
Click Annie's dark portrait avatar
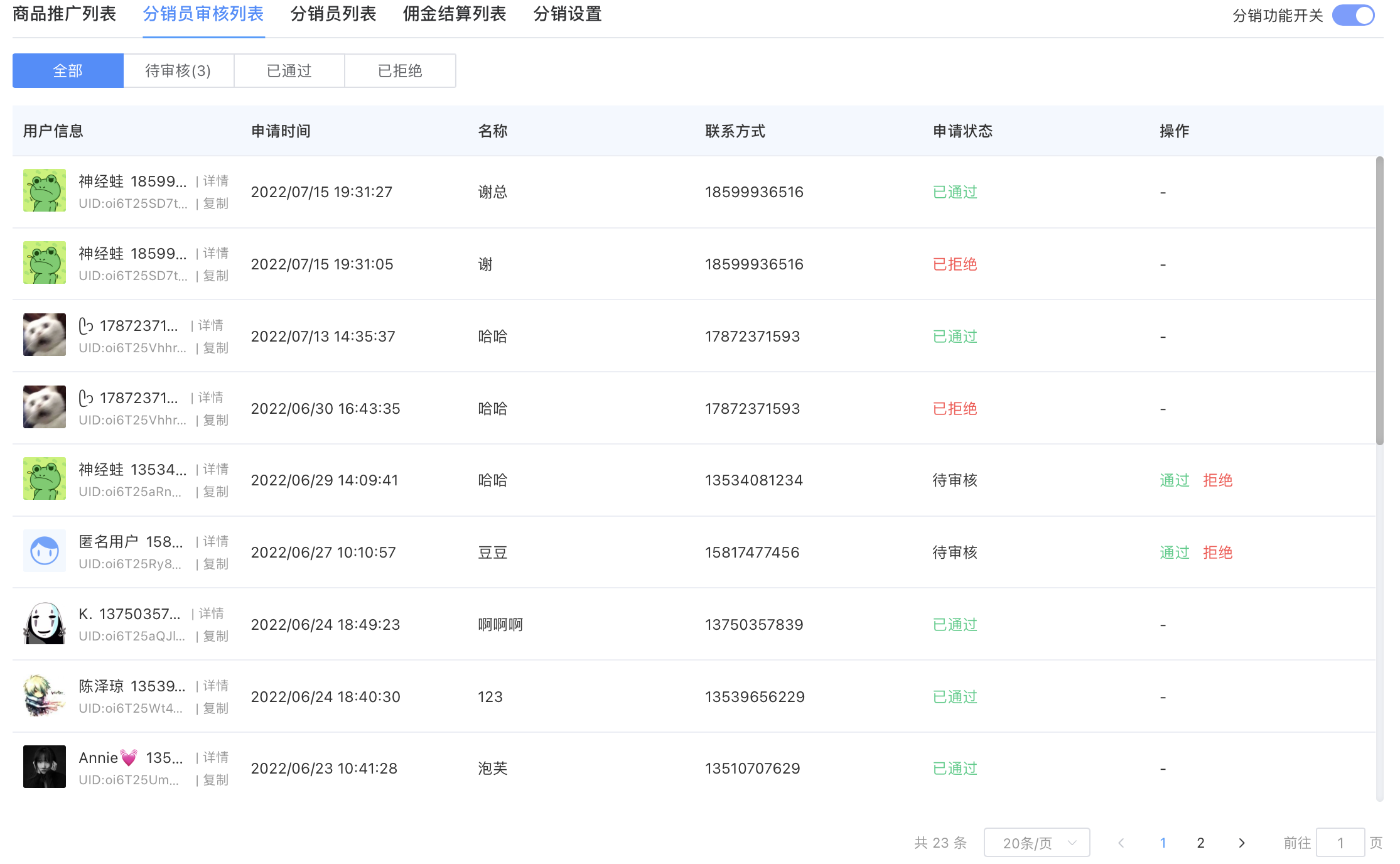[x=45, y=767]
